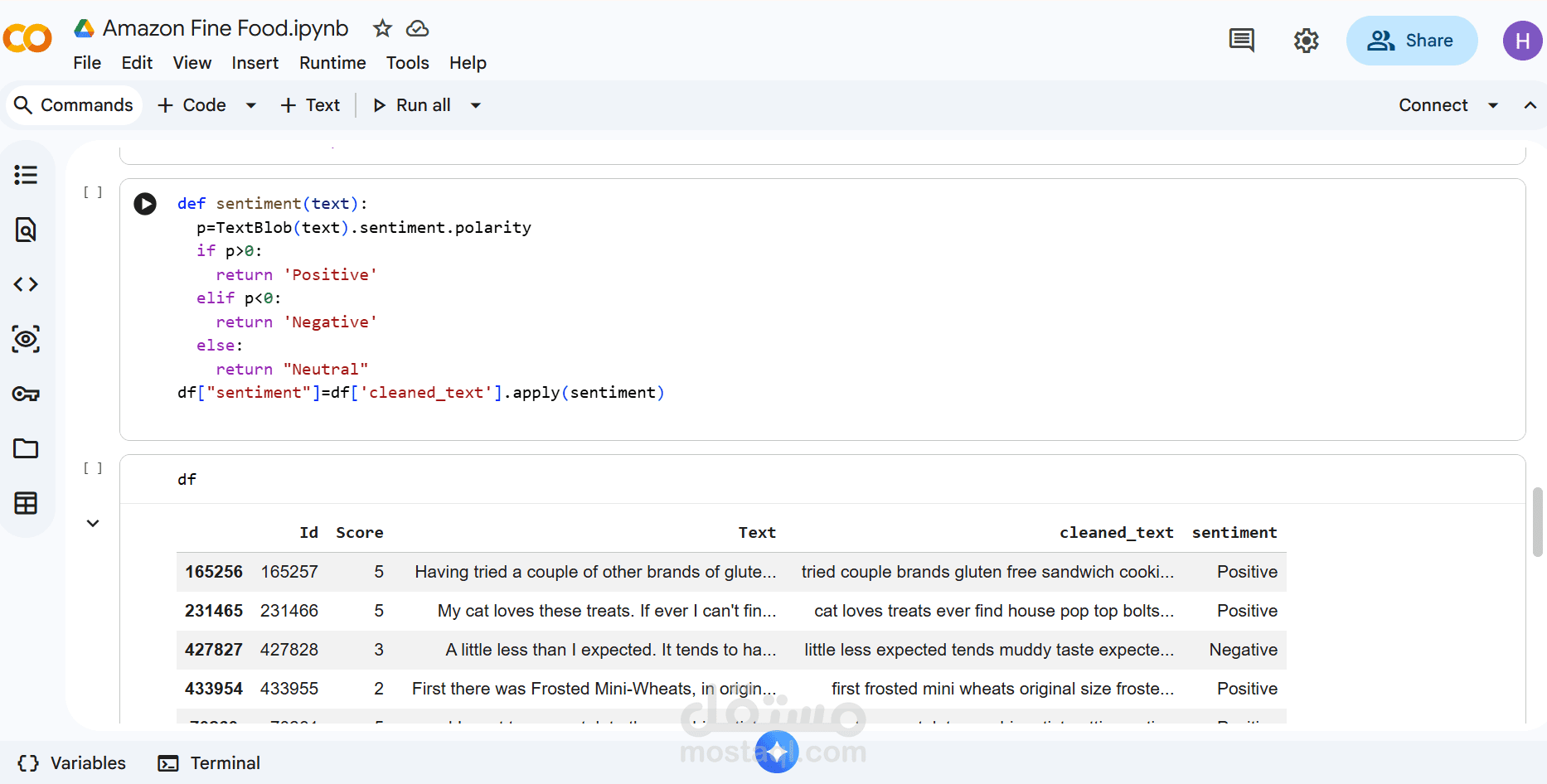Image resolution: width=1547 pixels, height=784 pixels.
Task: Open the table of contents sidebar
Action: [x=26, y=175]
